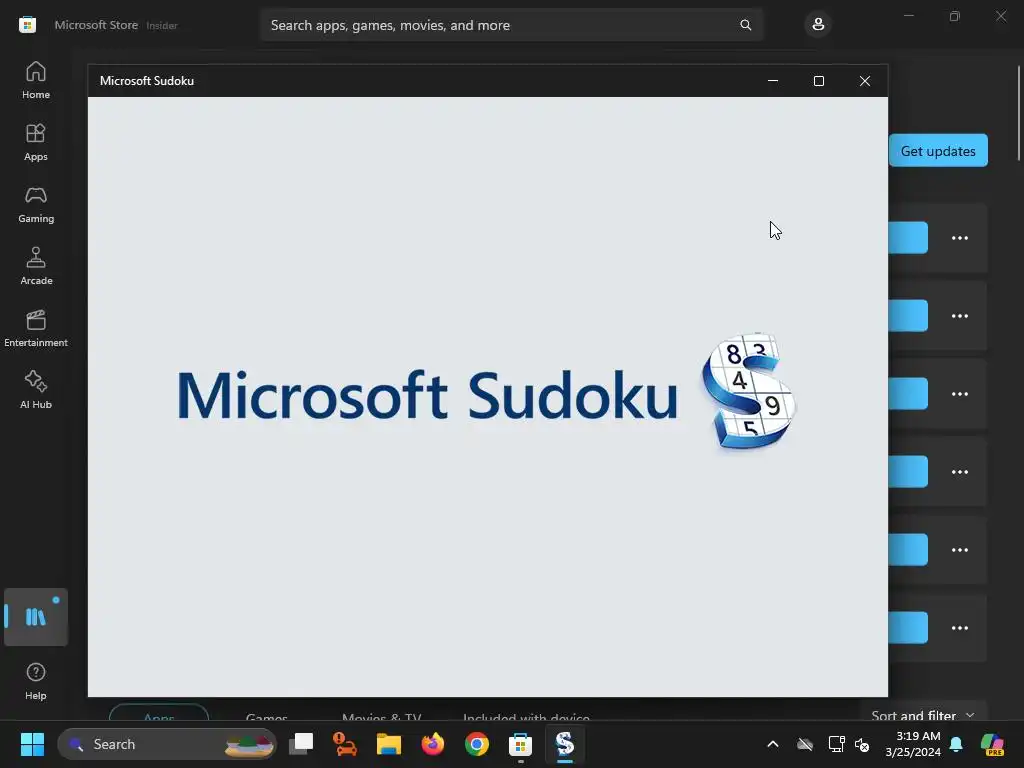This screenshot has height=768, width=1024.
Task: Minimize the Microsoft Store window
Action: click(x=908, y=16)
